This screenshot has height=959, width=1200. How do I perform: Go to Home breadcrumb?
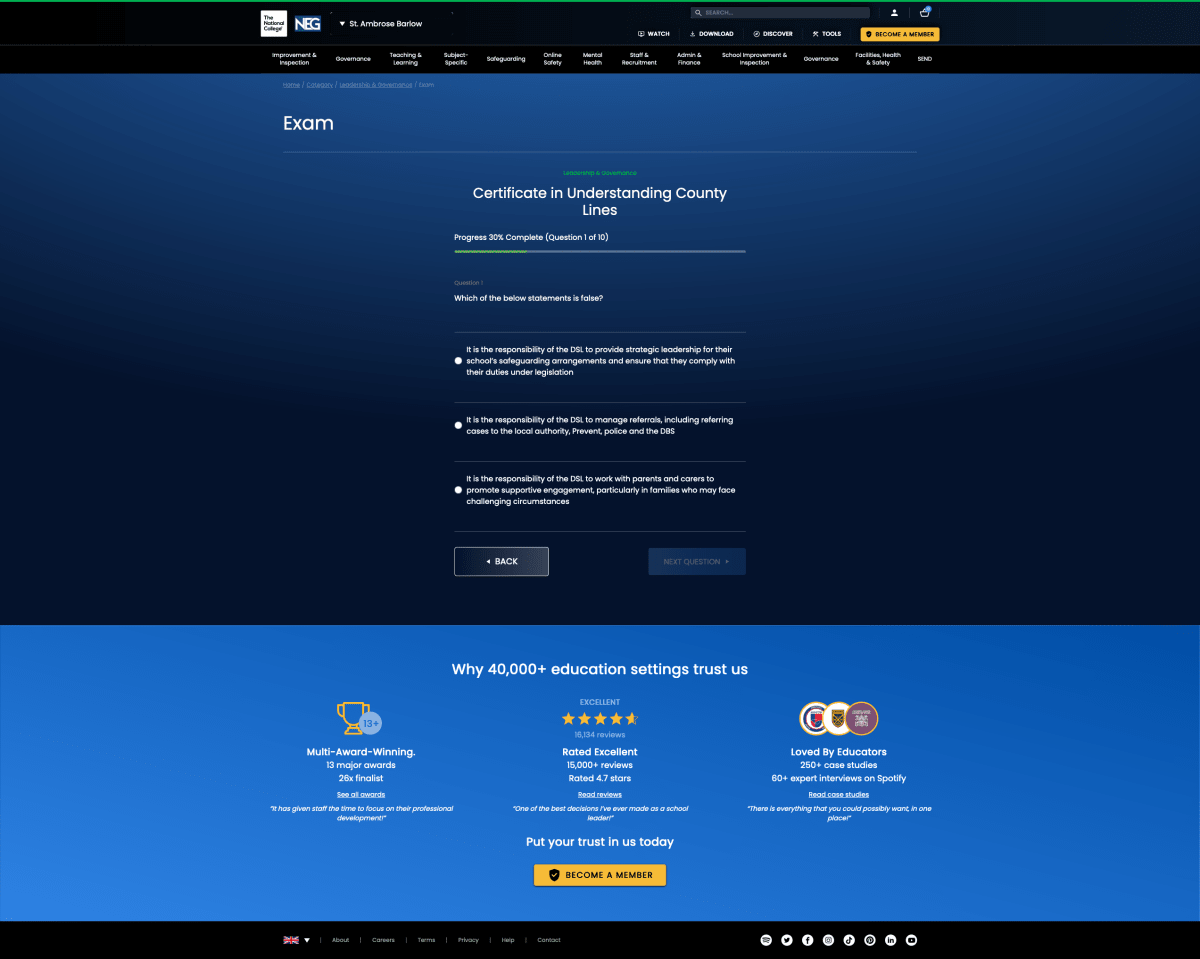coord(291,85)
